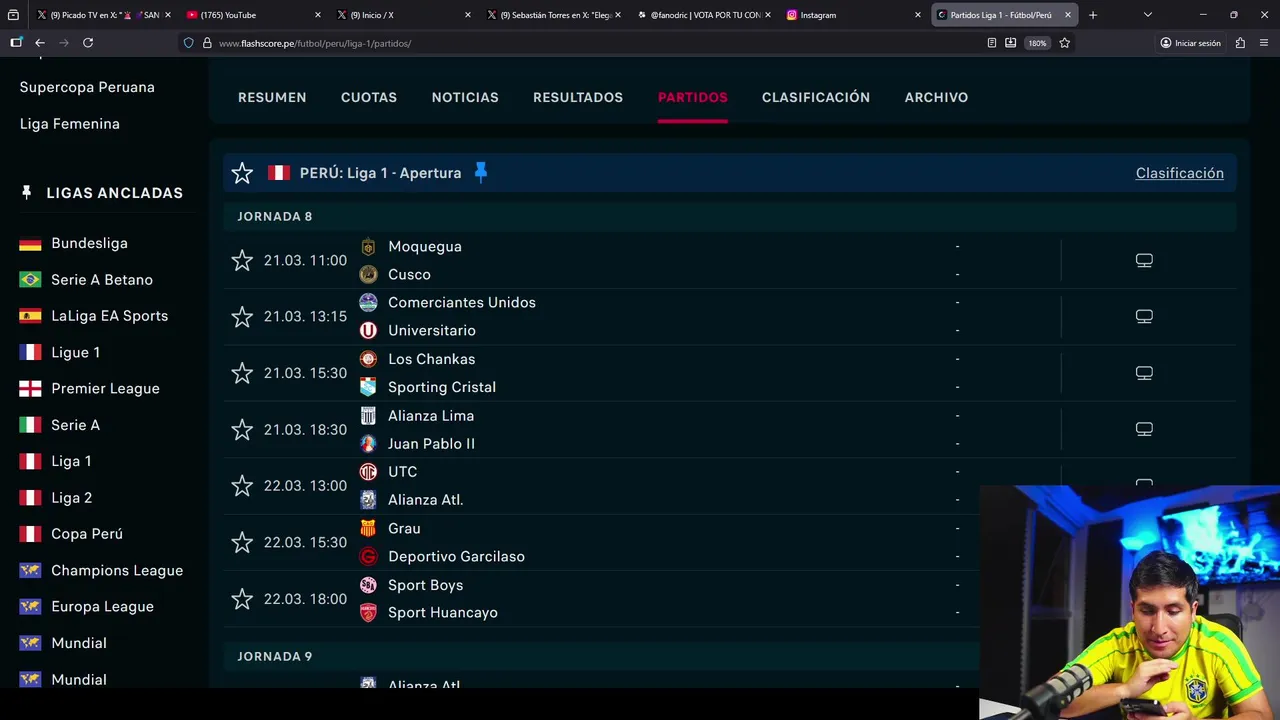Switch to the RESULTADOS tab
This screenshot has width=1280, height=720.
pos(578,97)
